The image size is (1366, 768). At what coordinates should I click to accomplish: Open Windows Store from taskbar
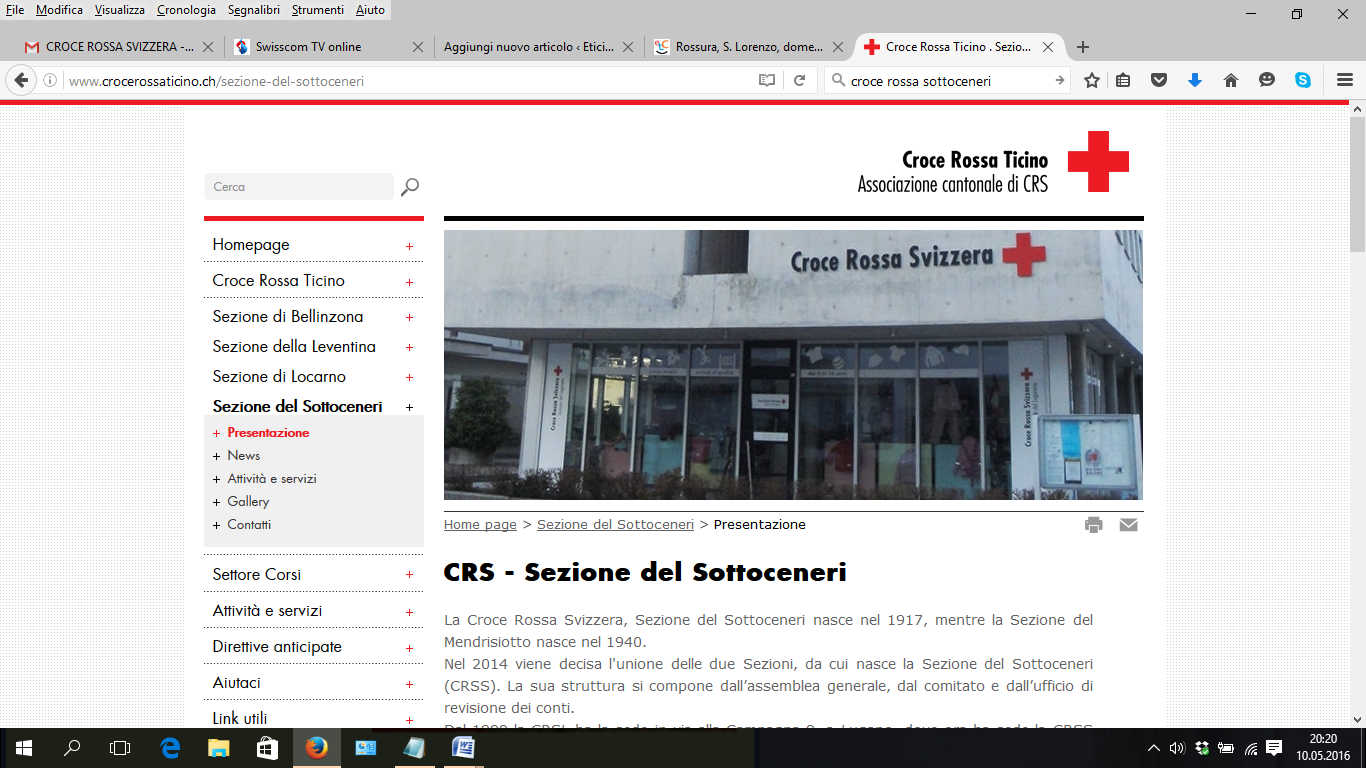pyautogui.click(x=267, y=748)
